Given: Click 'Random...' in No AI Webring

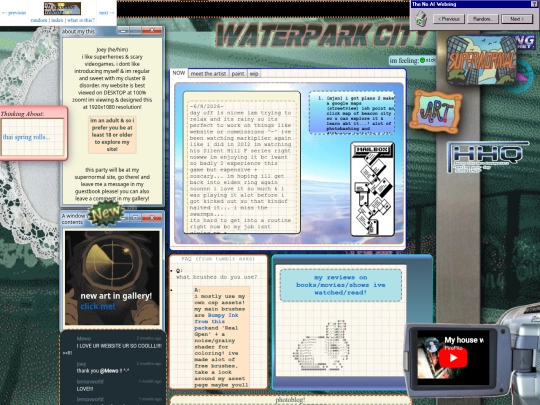Looking at the screenshot, I should click(x=482, y=19).
